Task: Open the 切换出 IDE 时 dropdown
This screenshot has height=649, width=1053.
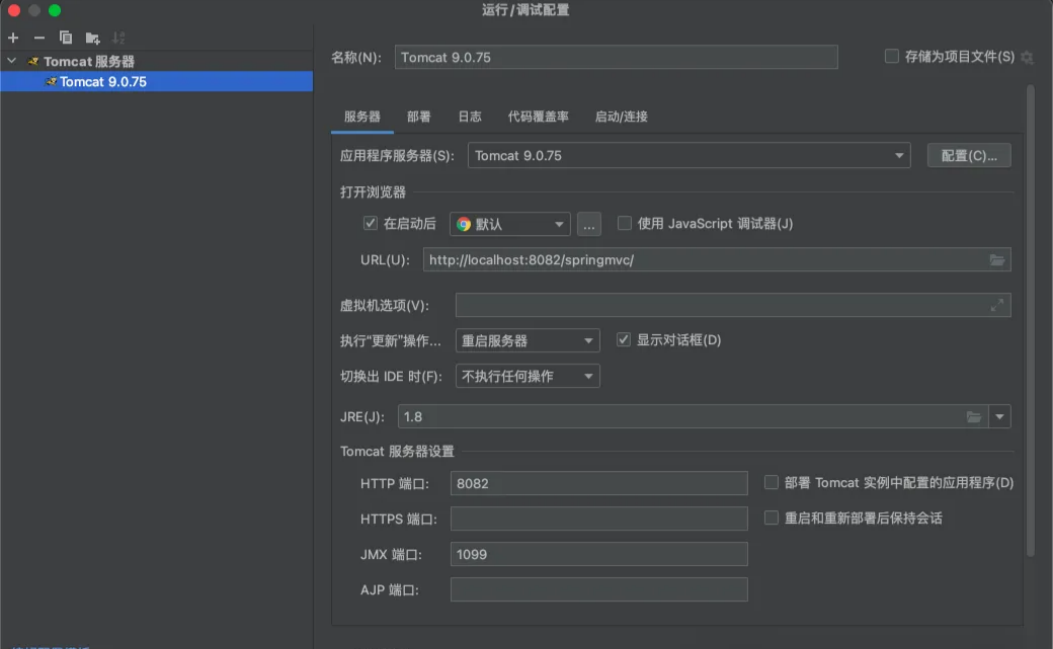Action: click(527, 376)
